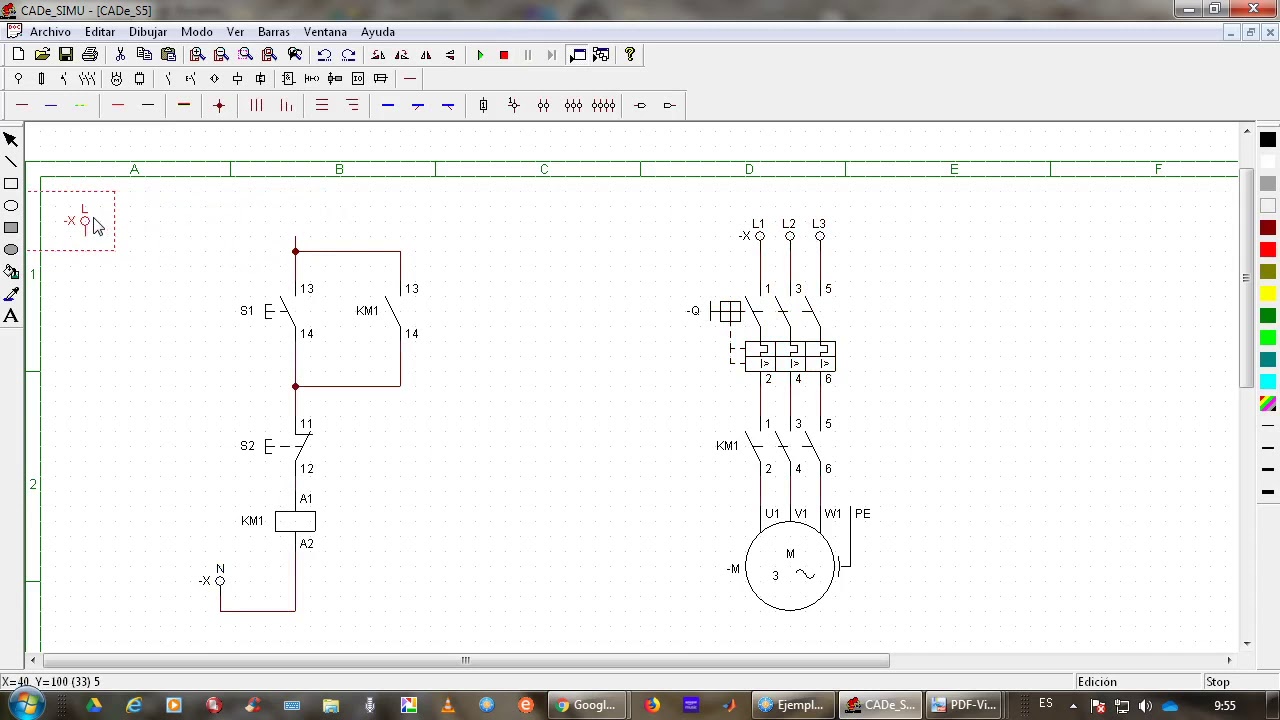Open the Editar menu
The height and width of the screenshot is (720, 1280).
click(100, 32)
